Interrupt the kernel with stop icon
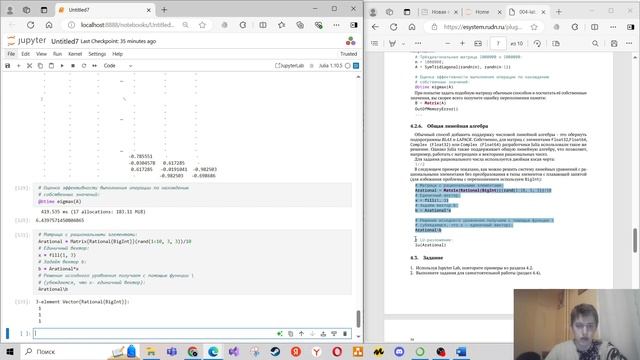Image resolution: width=640 pixels, height=360 pixels. pos(73,65)
